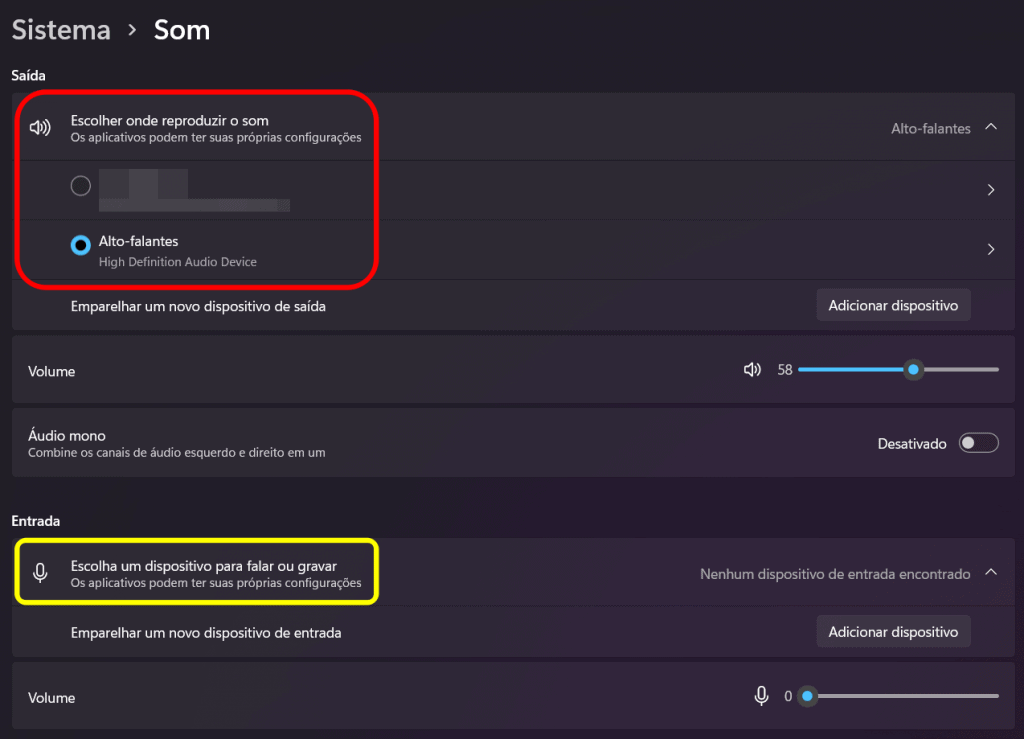Toggle the Áudio mono switch
1024x739 pixels.
[978, 443]
